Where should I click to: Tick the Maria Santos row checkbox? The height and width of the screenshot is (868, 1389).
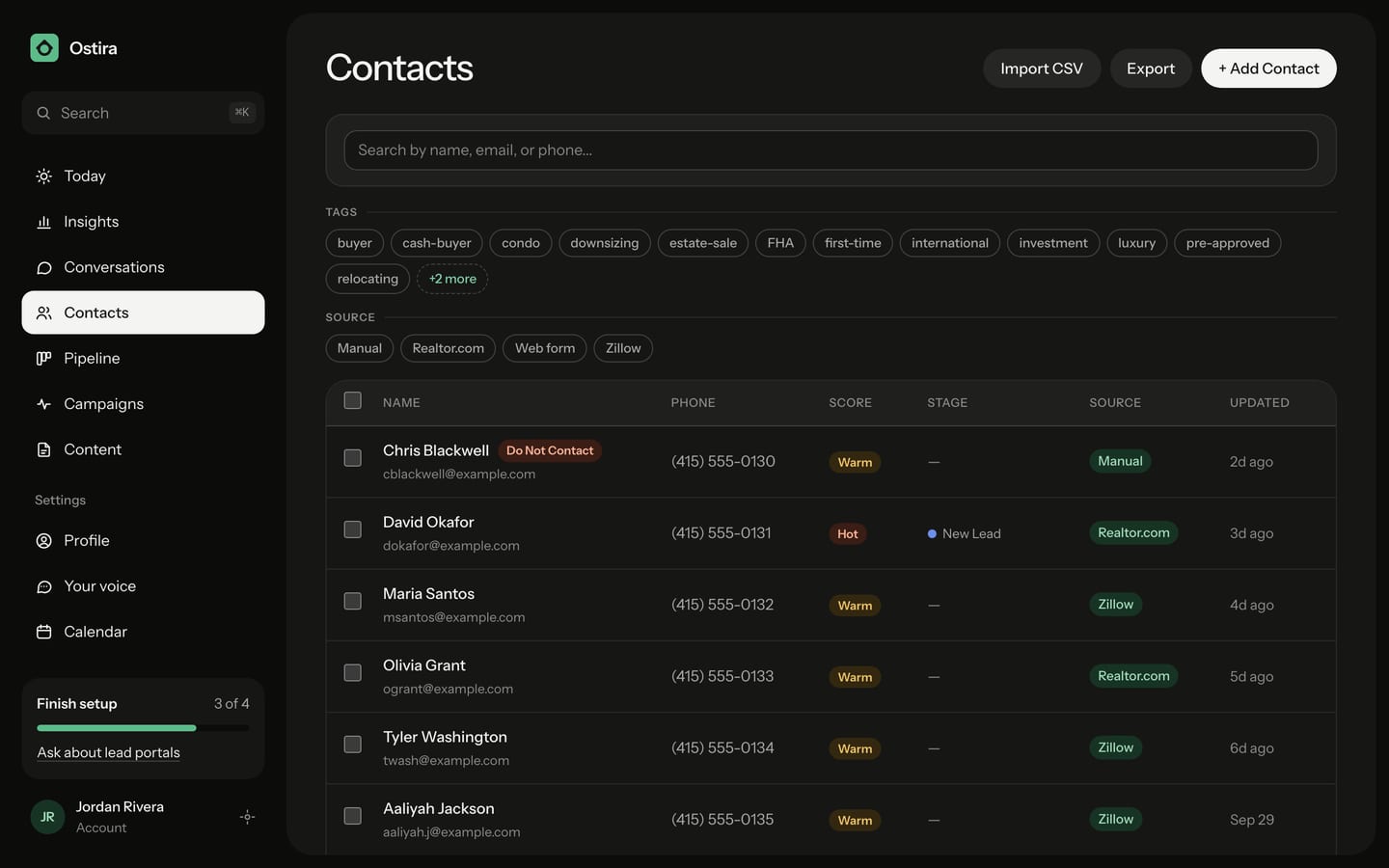tap(353, 601)
